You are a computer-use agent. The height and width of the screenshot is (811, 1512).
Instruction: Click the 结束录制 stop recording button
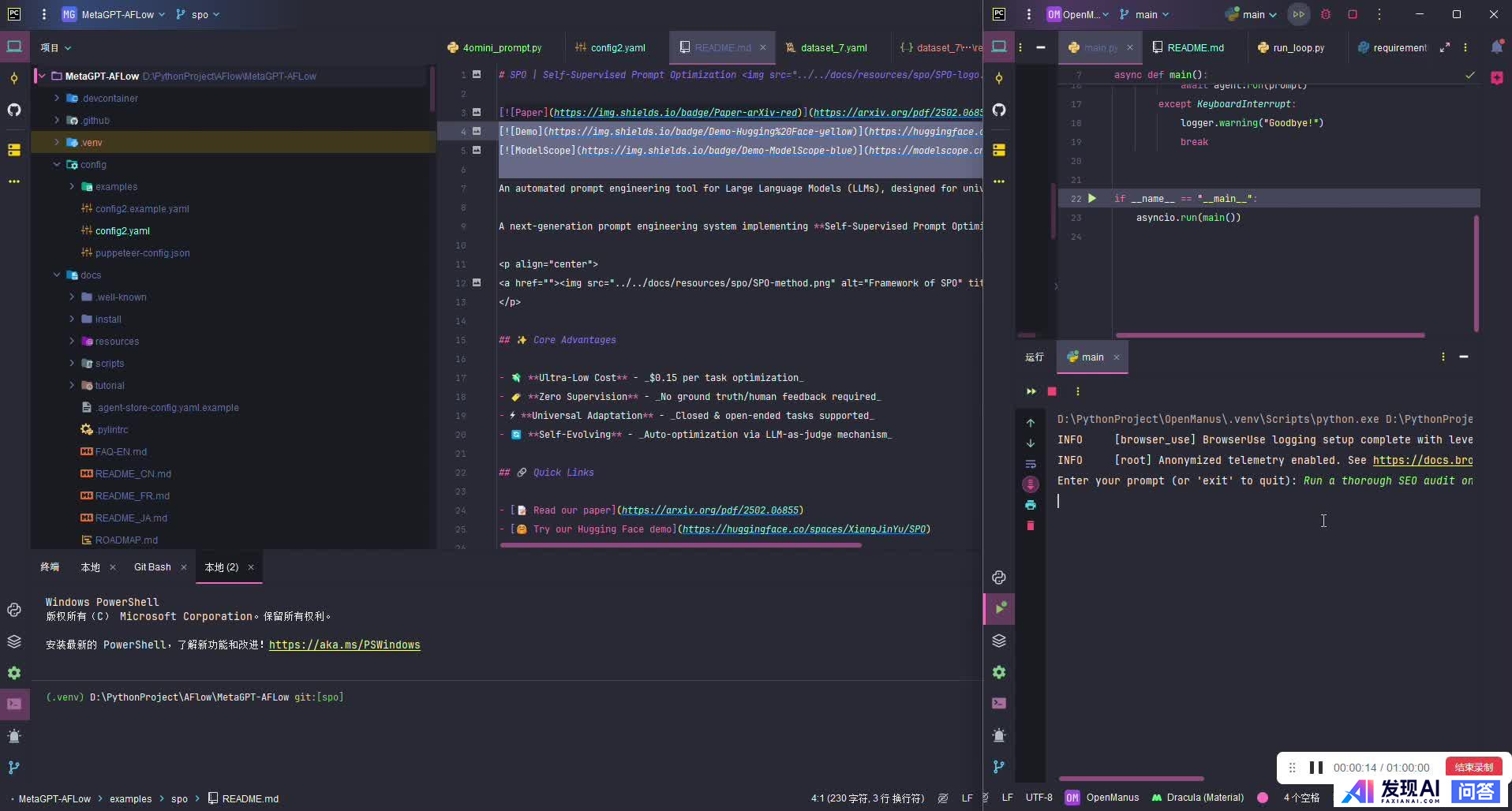1473,767
